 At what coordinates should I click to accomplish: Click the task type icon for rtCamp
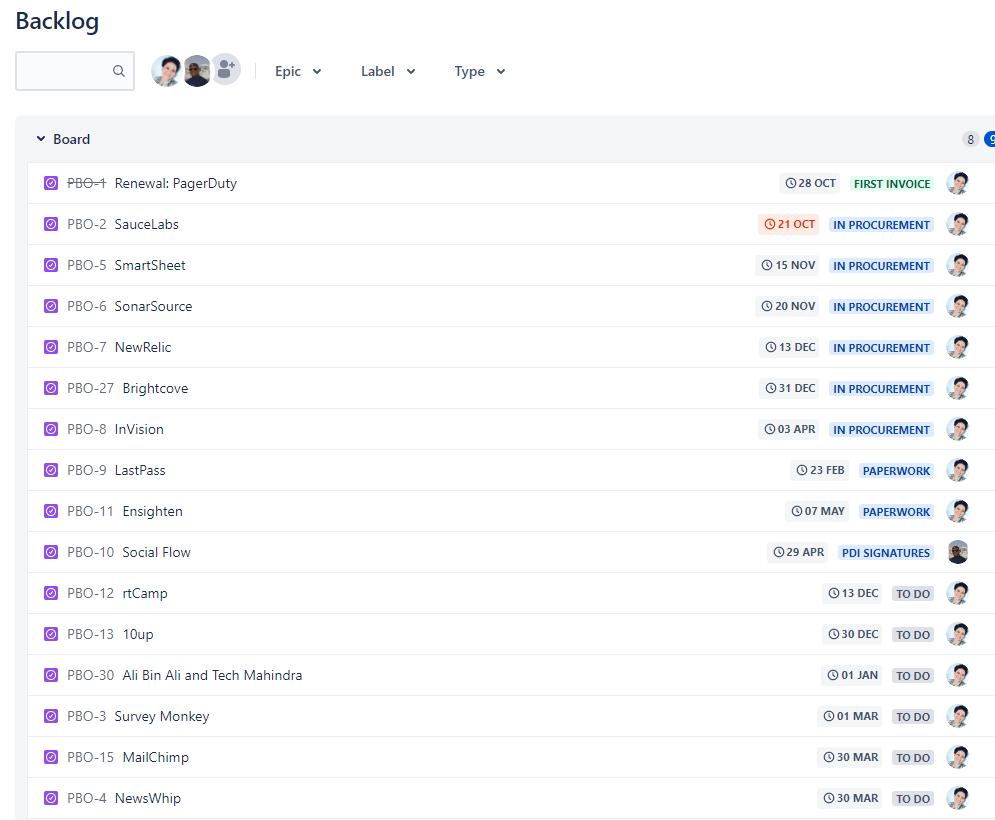tap(51, 593)
